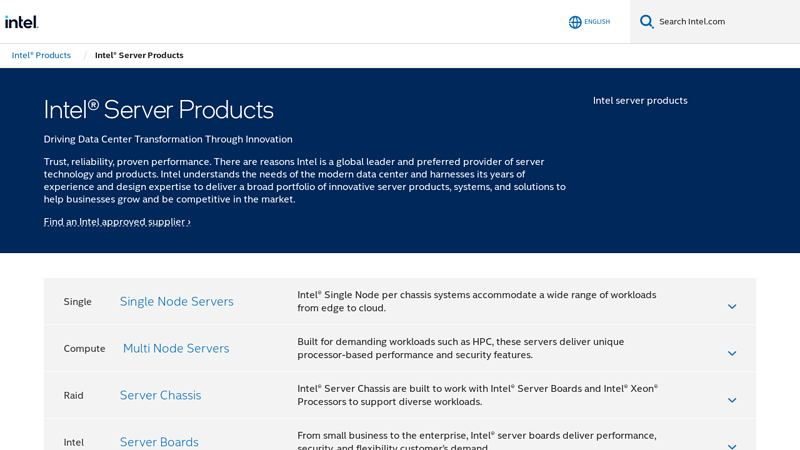The image size is (800, 450).
Task: Open the Single Node Servers link
Action: [x=177, y=302]
